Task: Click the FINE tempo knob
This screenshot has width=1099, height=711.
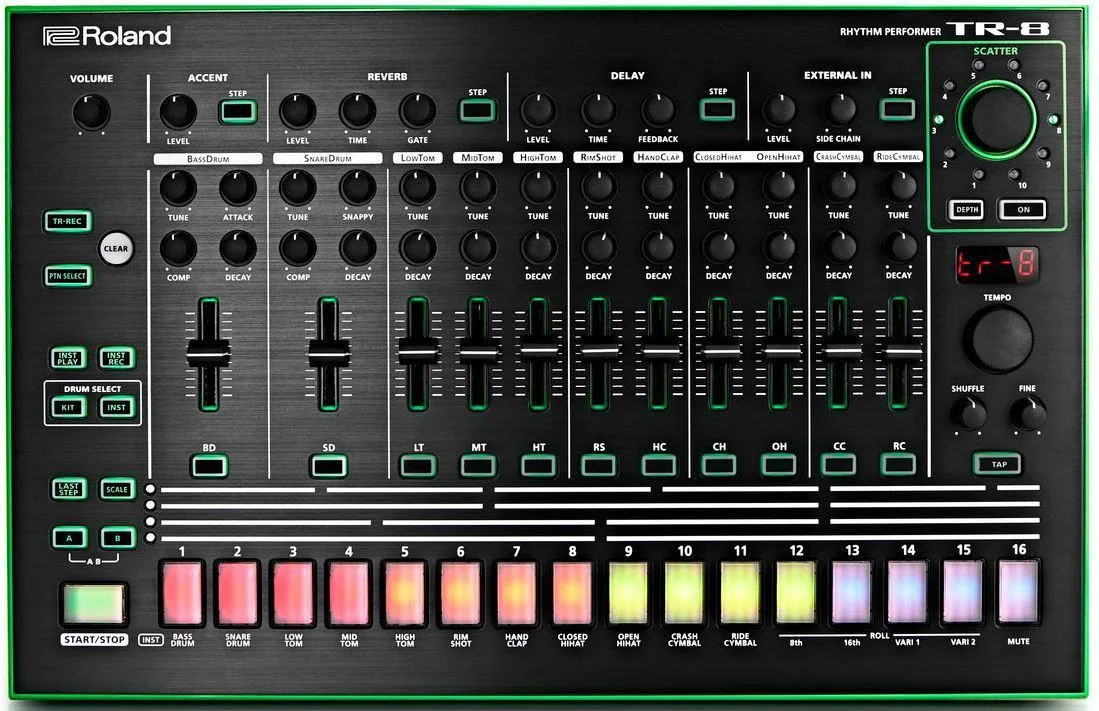Action: click(1028, 414)
